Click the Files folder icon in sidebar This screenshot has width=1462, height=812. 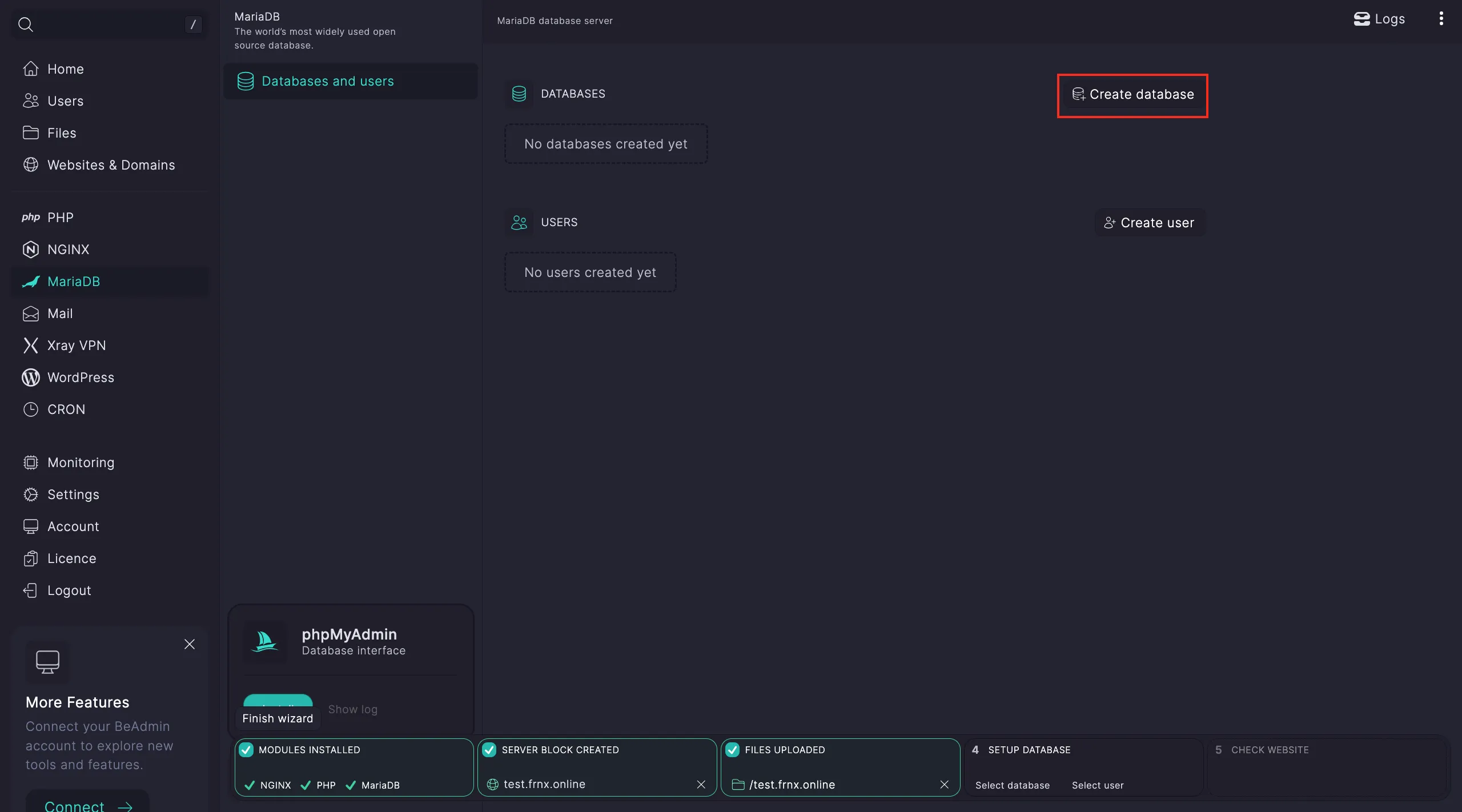tap(31, 133)
